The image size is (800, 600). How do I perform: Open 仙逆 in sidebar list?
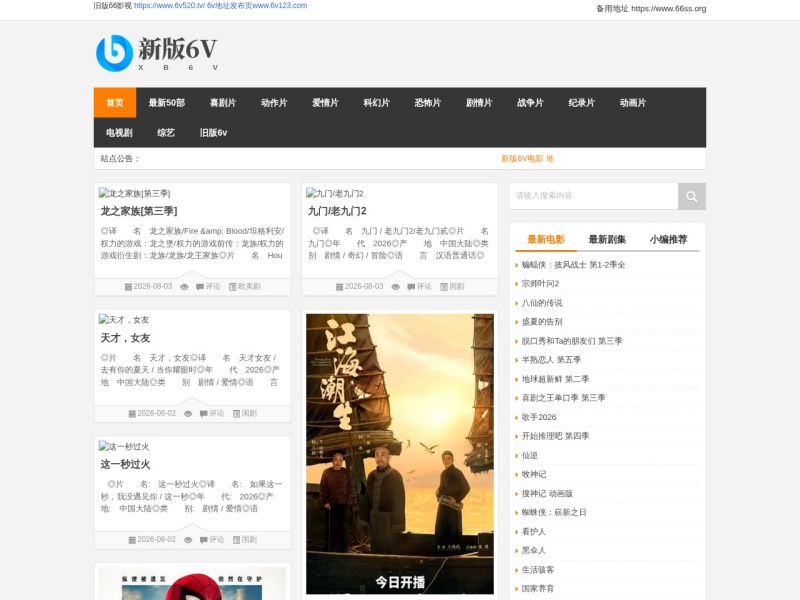pyautogui.click(x=530, y=456)
